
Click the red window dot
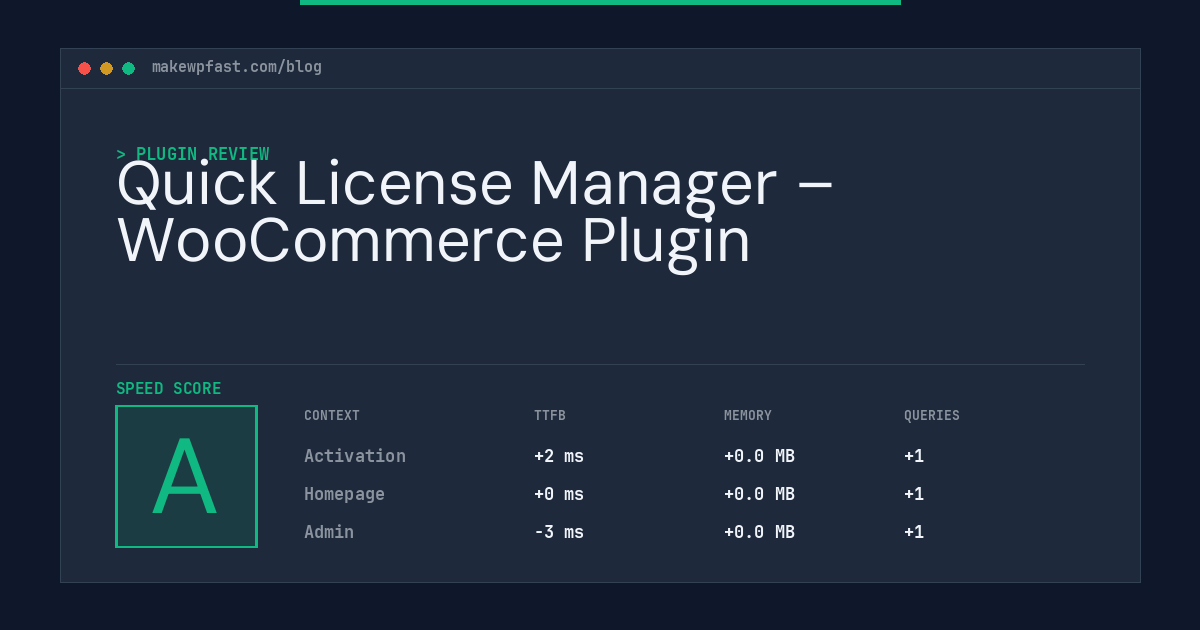84,68
